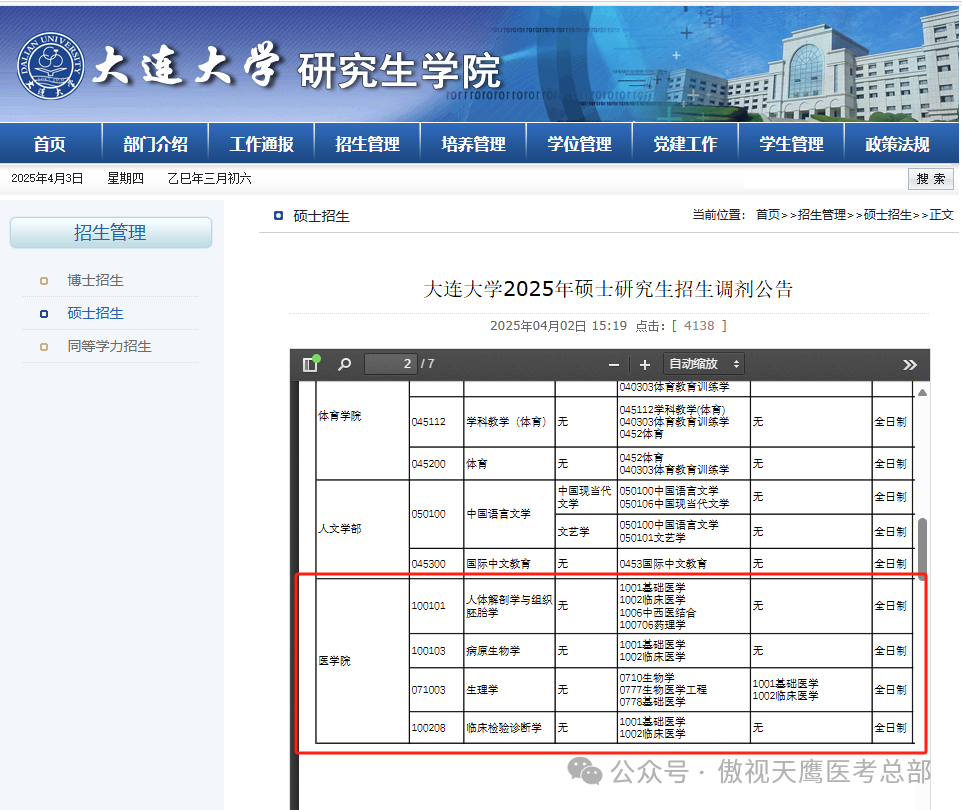The image size is (962, 810).
Task: Open the 工作通报 navigation tab
Action: [261, 144]
